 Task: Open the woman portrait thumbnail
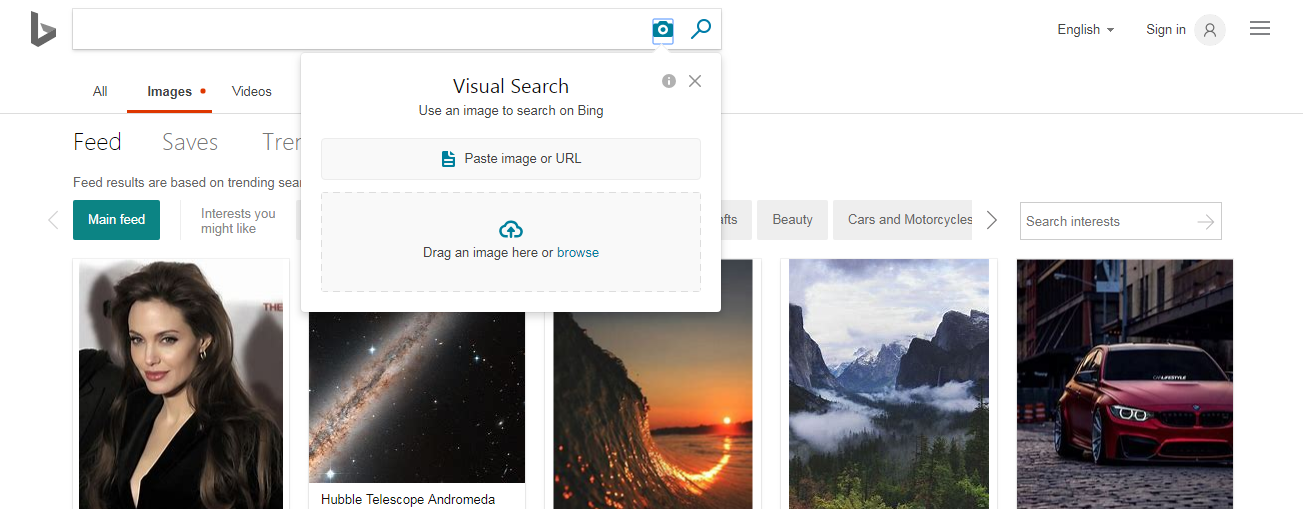click(x=181, y=385)
